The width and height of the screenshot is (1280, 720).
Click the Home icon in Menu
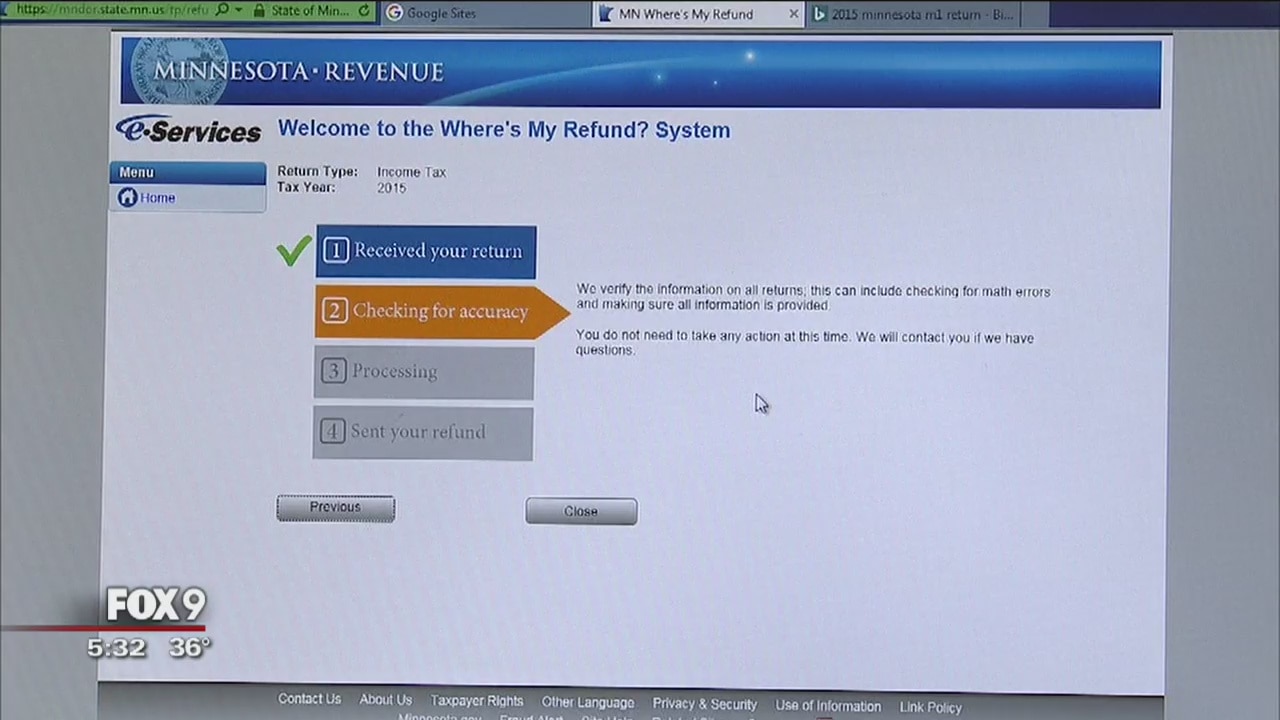pyautogui.click(x=128, y=198)
